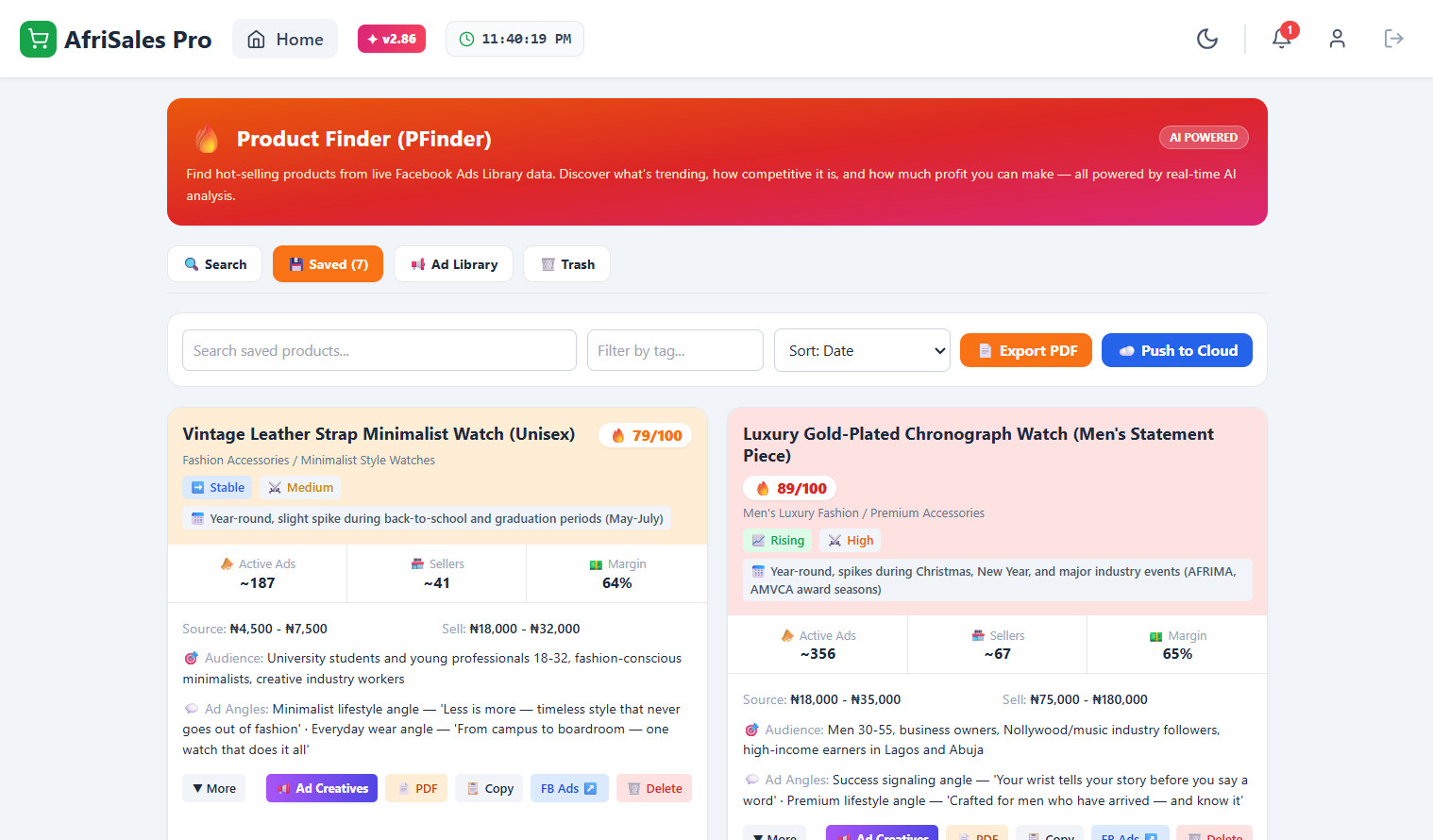The height and width of the screenshot is (840, 1433).
Task: Click the AI POWERED badge
Action: [x=1204, y=138]
